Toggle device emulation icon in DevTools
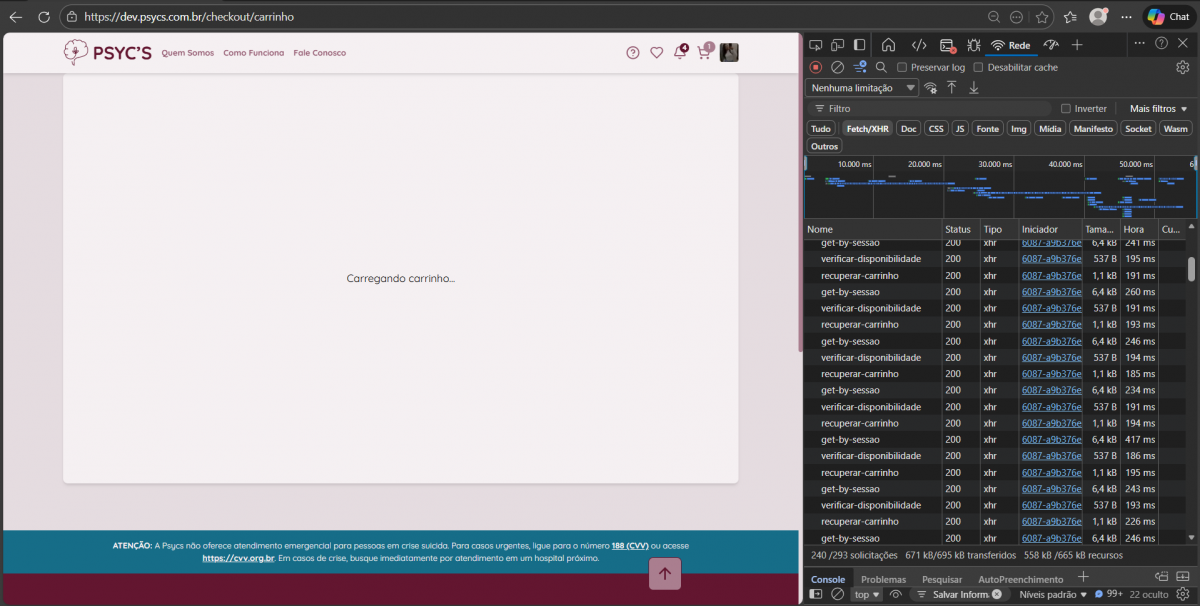1200x606 pixels. [x=837, y=45]
